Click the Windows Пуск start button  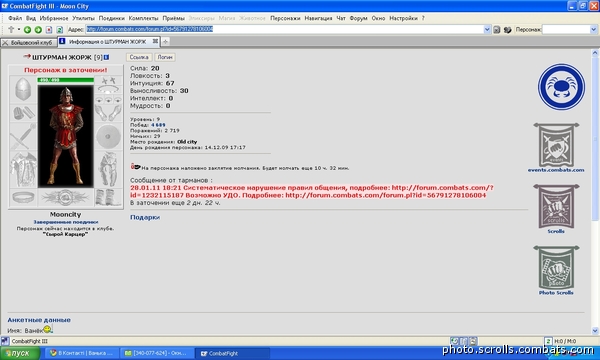pos(20,353)
